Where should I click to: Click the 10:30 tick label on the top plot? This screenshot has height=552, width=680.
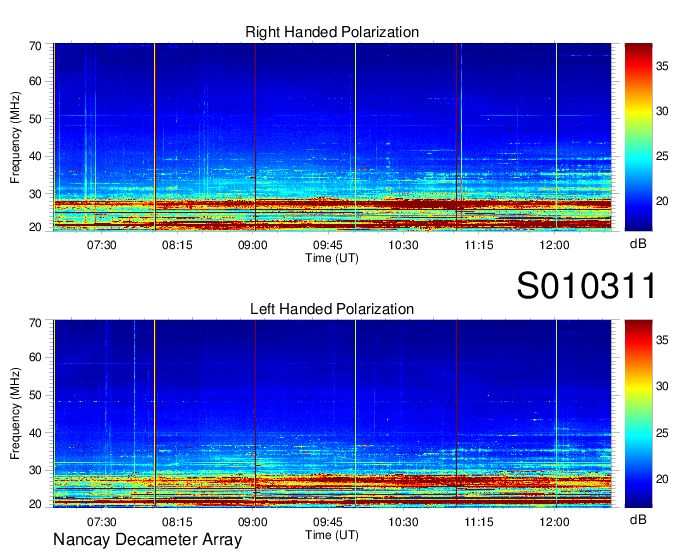[x=403, y=245]
